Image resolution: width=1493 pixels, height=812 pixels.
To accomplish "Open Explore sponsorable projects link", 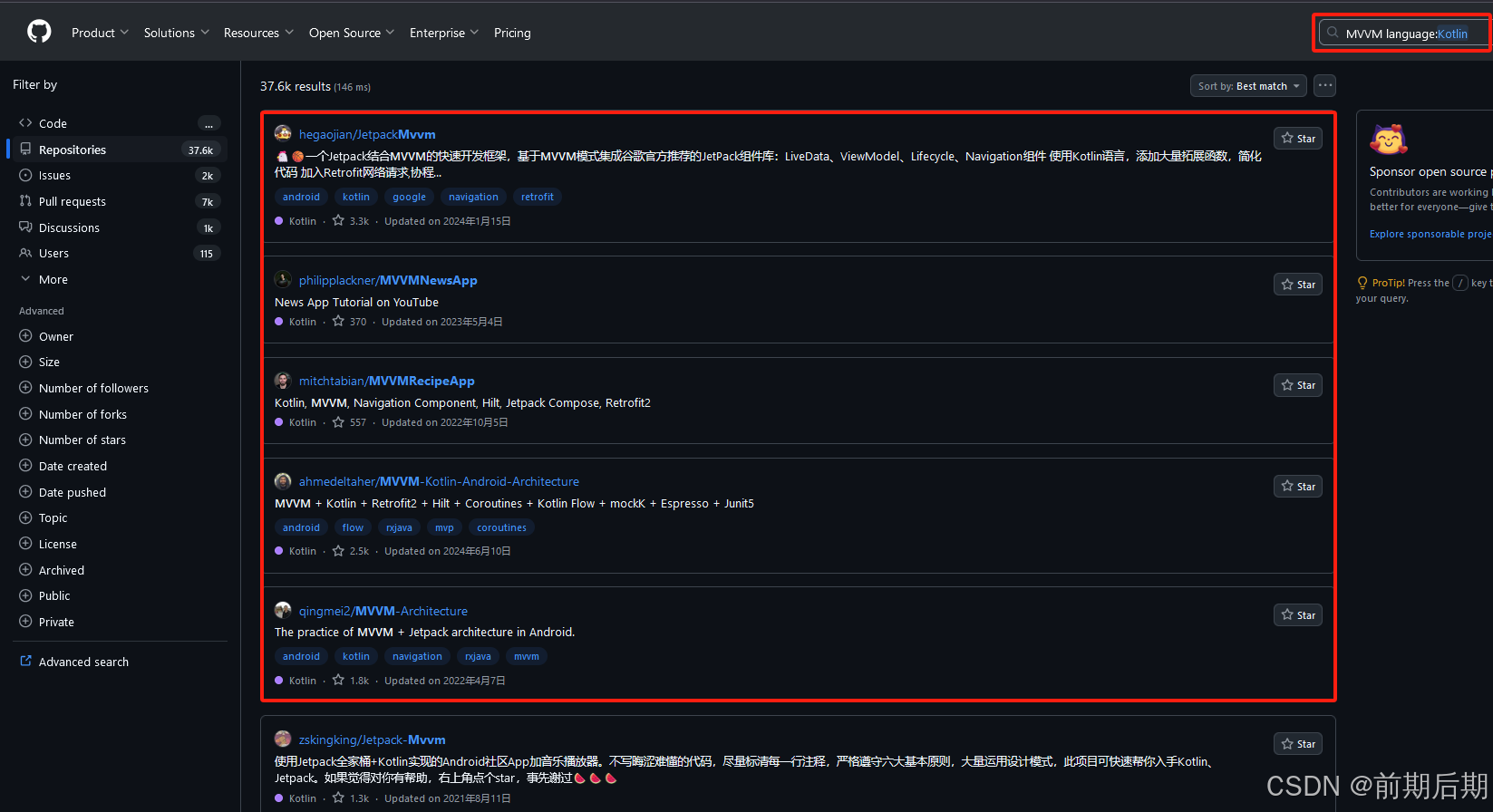I will 1430,234.
